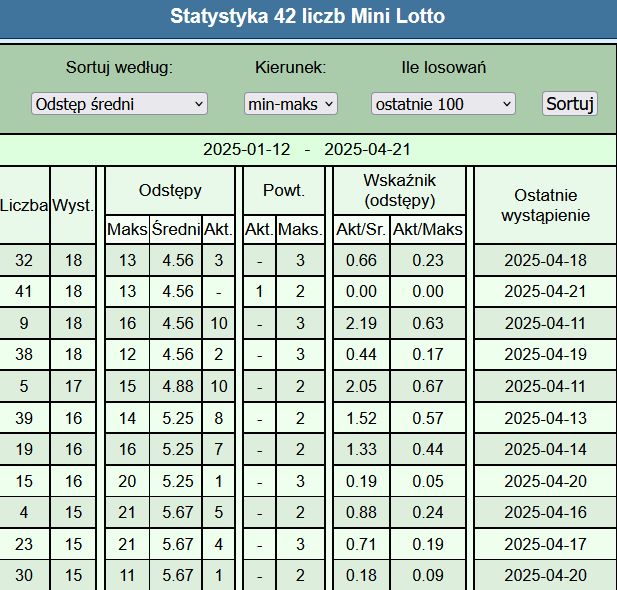Click Akt/Maks value 0.17 in row 38
Viewport: 617px width, 590px height.
(428, 355)
